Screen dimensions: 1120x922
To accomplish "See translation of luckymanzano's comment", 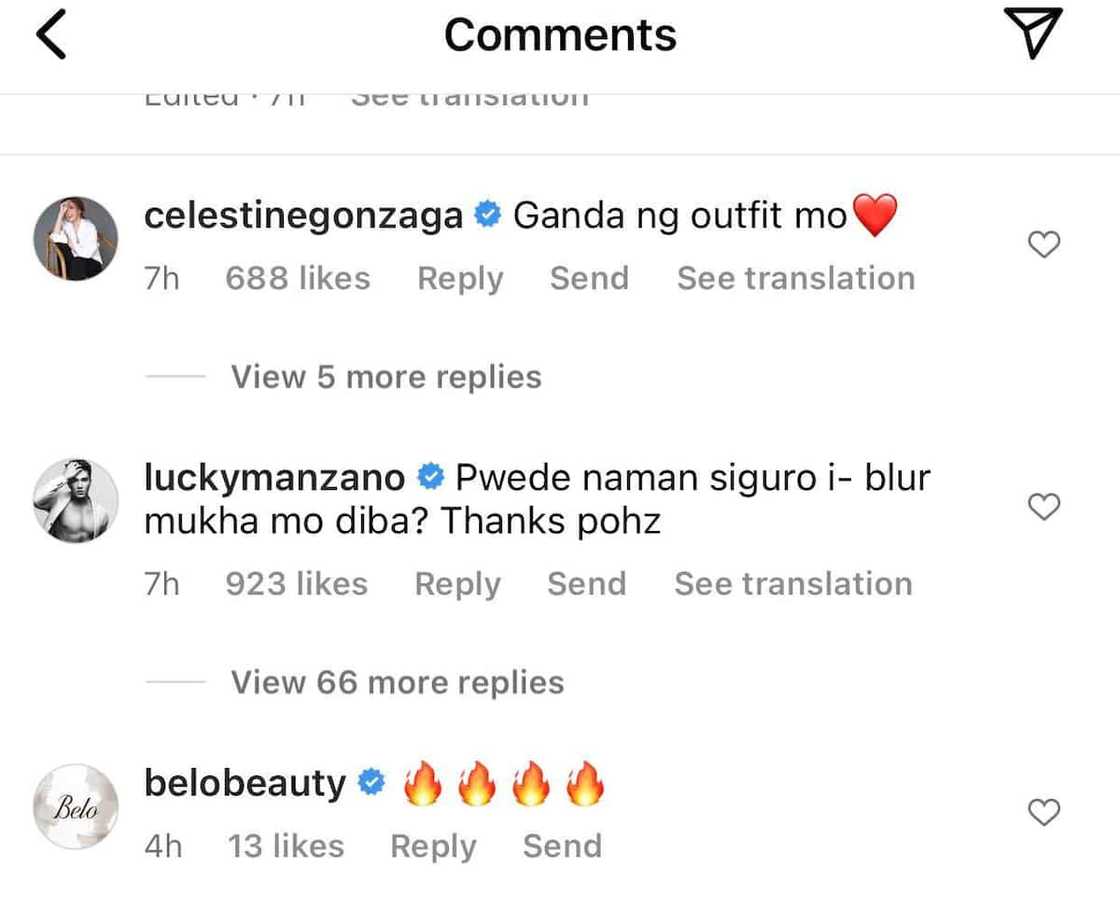I will click(793, 584).
